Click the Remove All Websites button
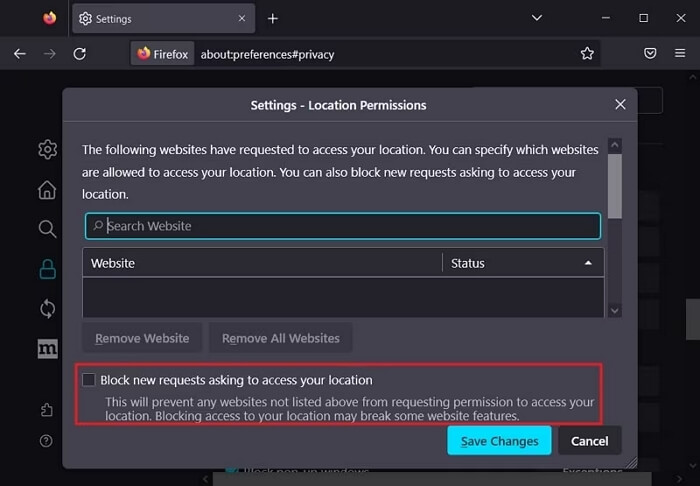This screenshot has height=486, width=700. point(281,338)
